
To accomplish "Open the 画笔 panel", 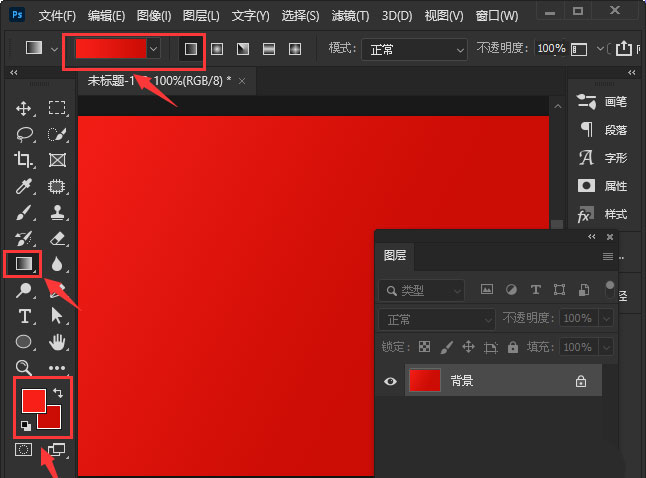I will [602, 102].
